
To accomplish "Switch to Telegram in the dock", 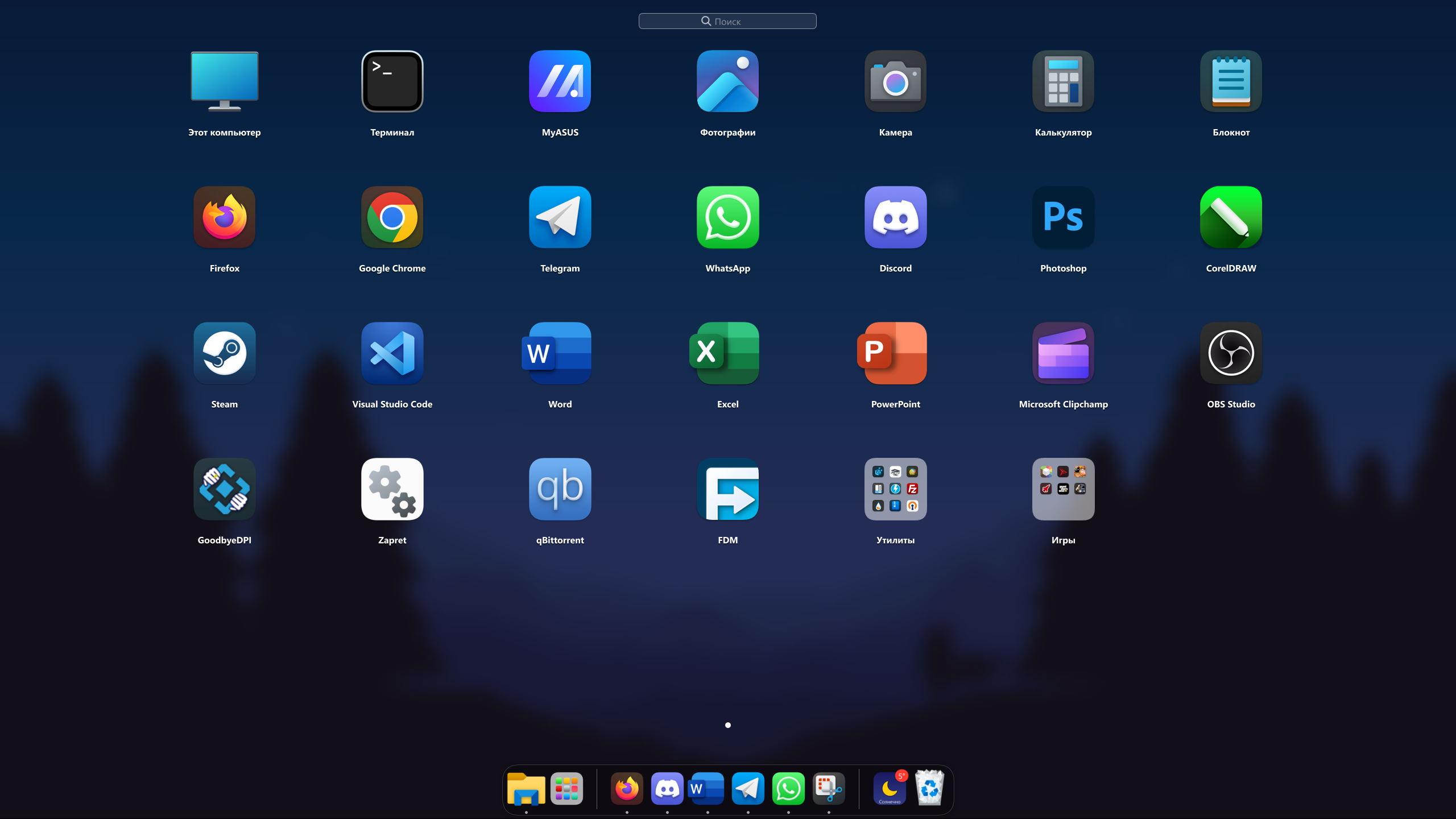I will tap(748, 789).
